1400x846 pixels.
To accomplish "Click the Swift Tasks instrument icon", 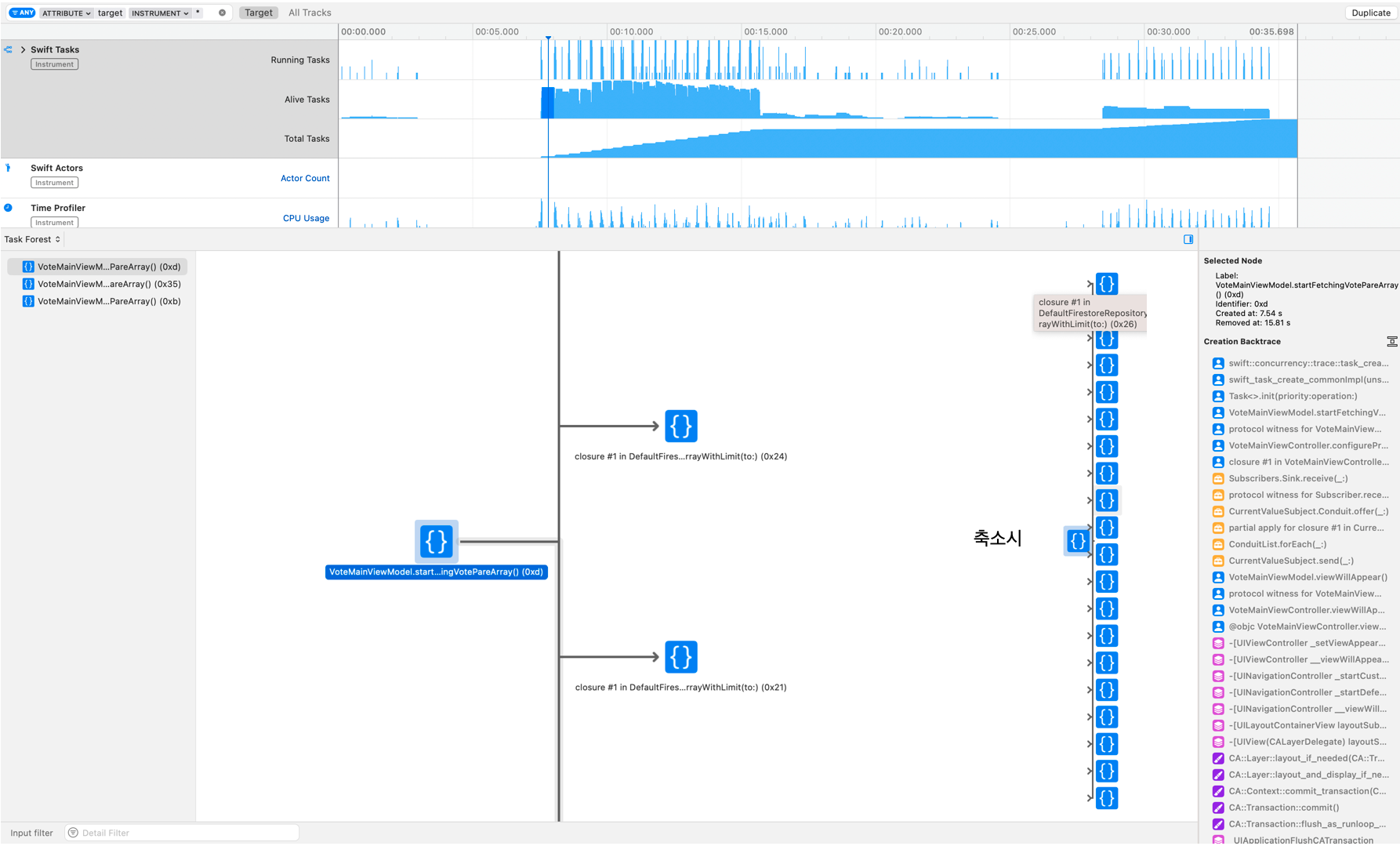I will coord(9,49).
